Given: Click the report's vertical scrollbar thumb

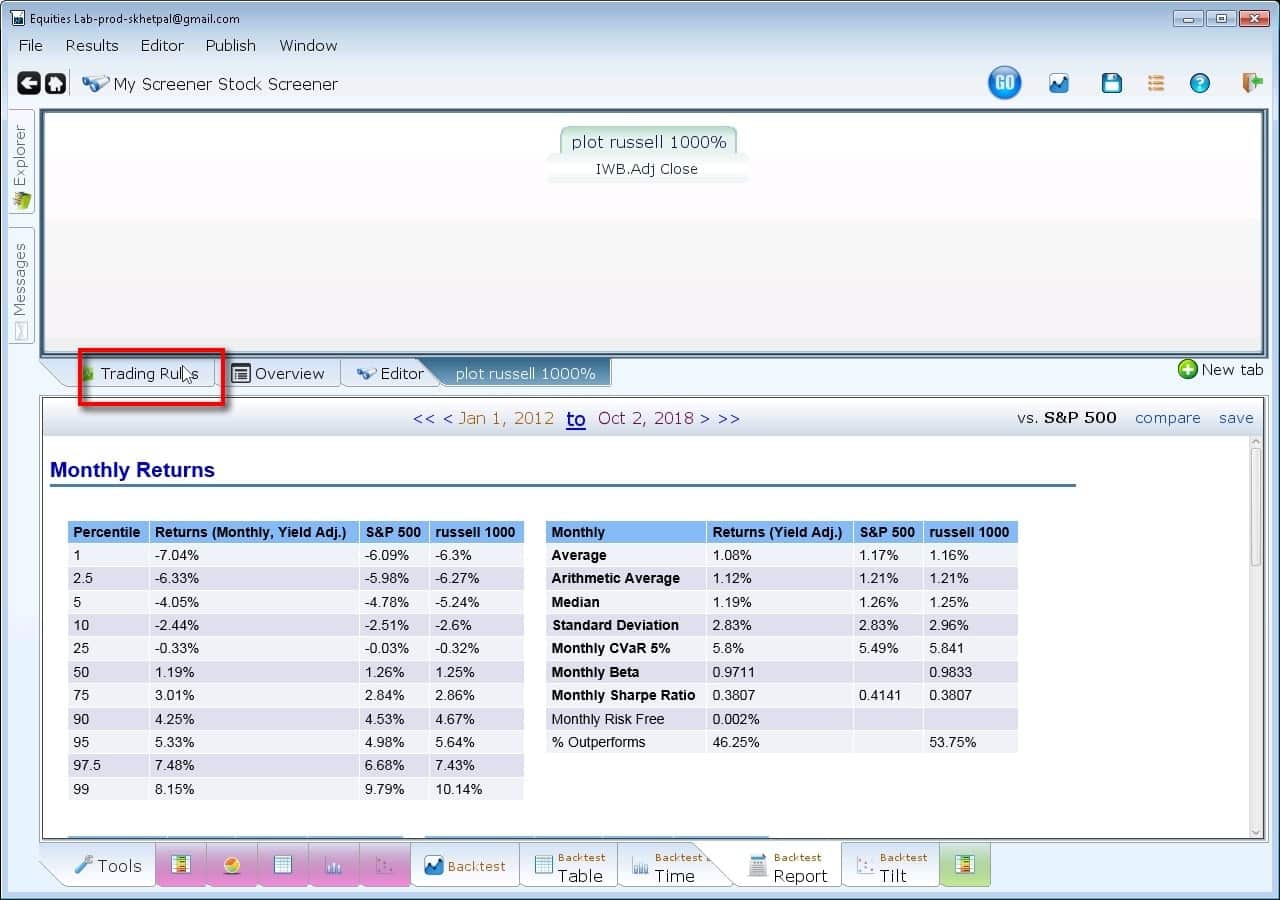Looking at the screenshot, I should click(x=1257, y=506).
